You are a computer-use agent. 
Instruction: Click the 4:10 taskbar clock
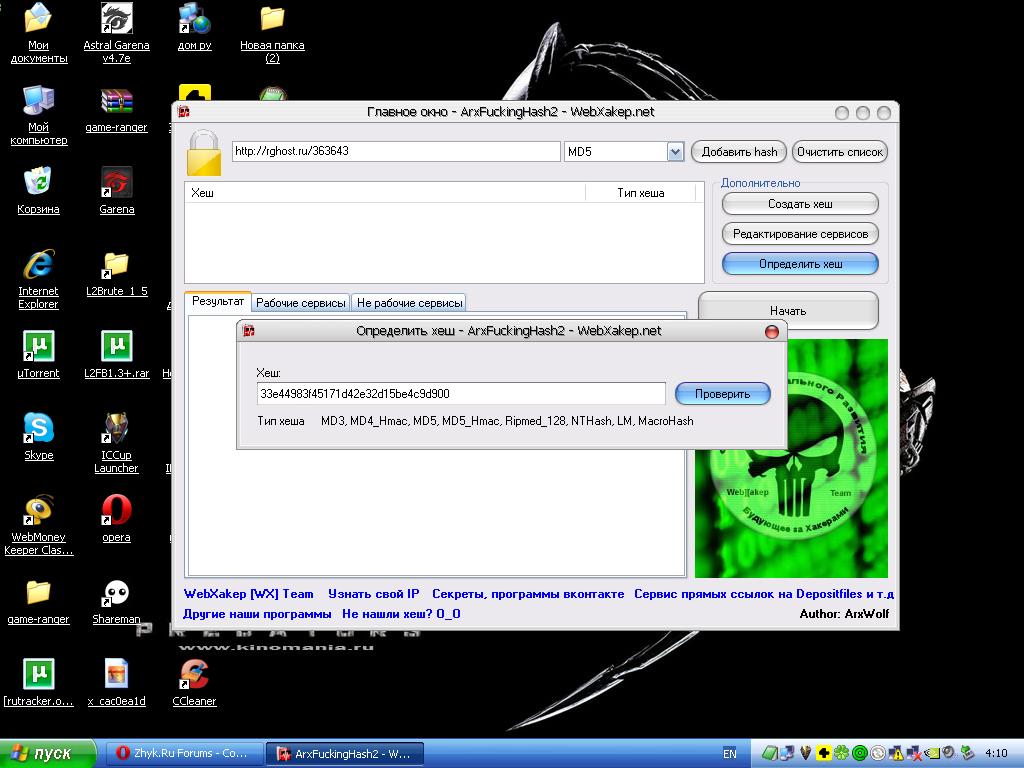pos(996,754)
